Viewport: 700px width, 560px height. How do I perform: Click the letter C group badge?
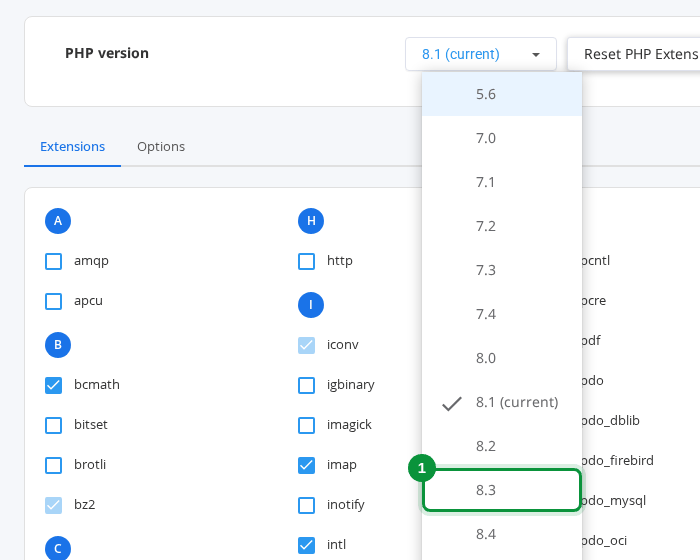click(58, 548)
